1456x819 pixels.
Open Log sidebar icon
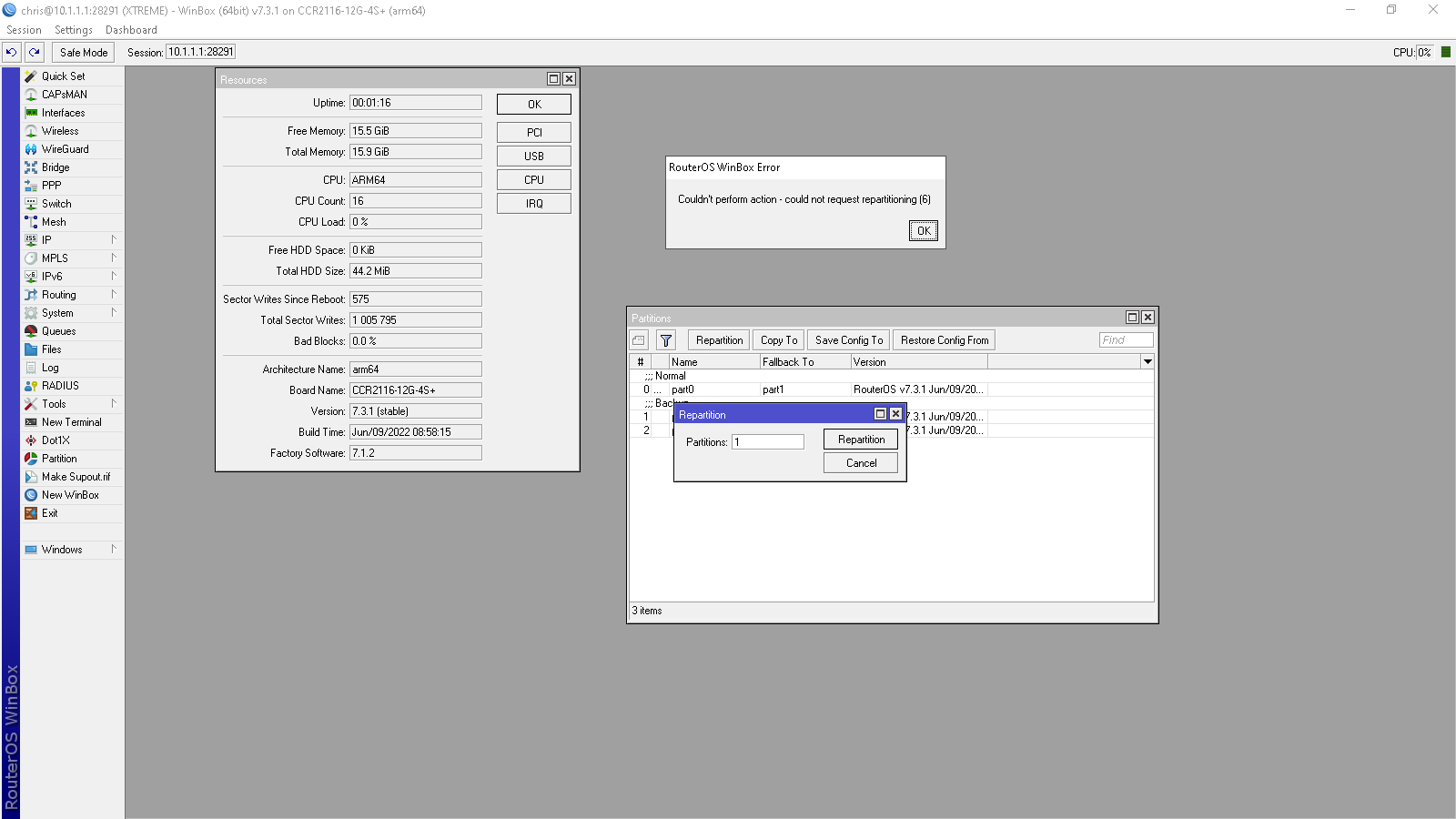click(31, 368)
